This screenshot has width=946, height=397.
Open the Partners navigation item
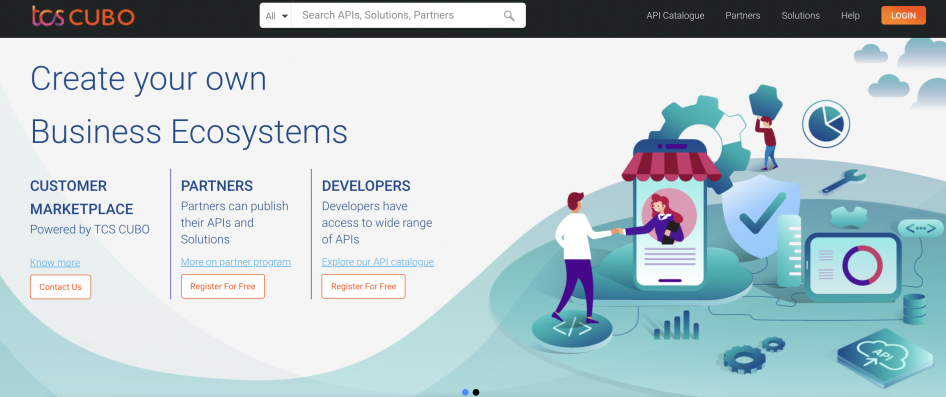point(743,16)
